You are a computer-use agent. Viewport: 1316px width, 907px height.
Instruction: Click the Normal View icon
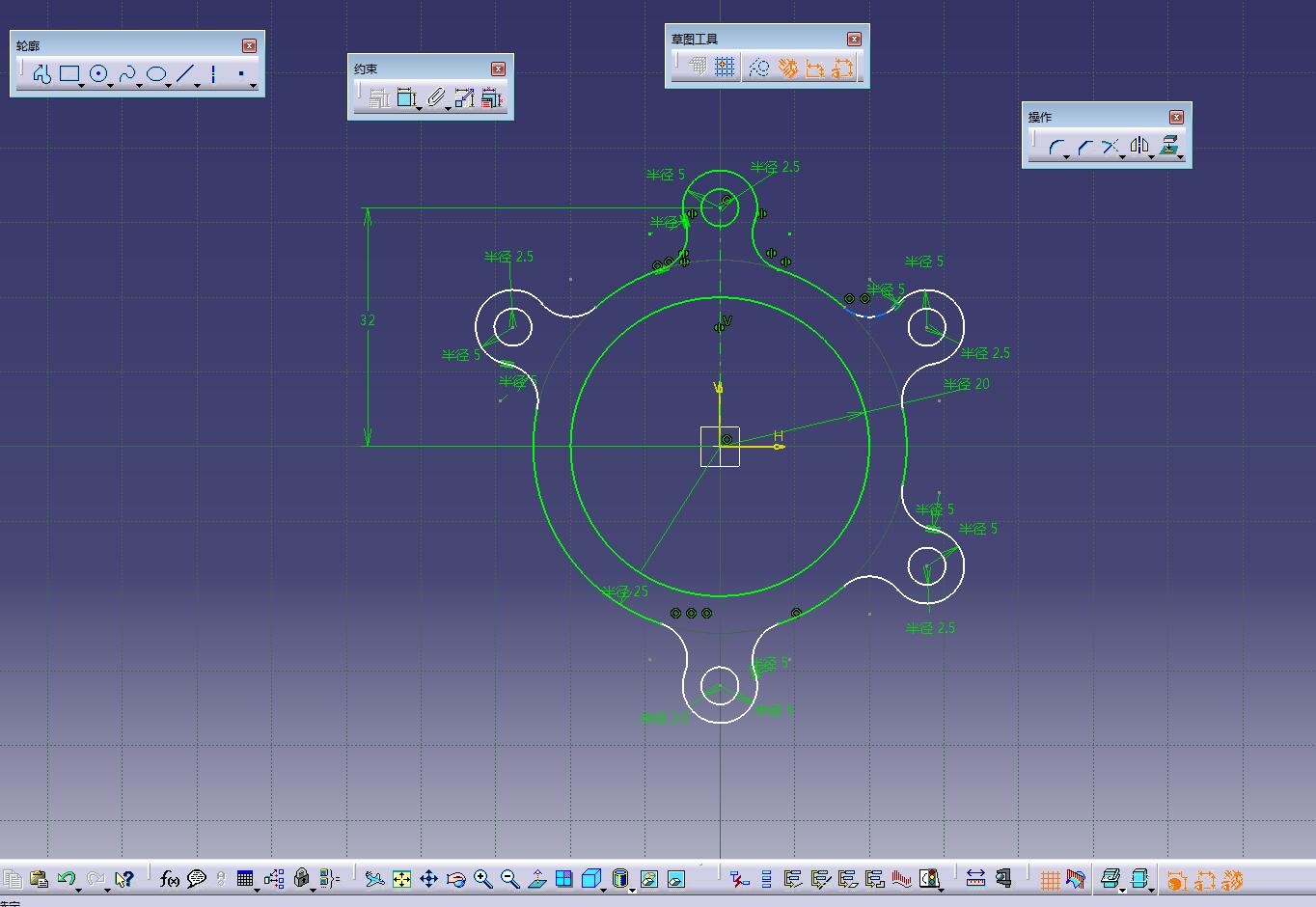(x=537, y=879)
